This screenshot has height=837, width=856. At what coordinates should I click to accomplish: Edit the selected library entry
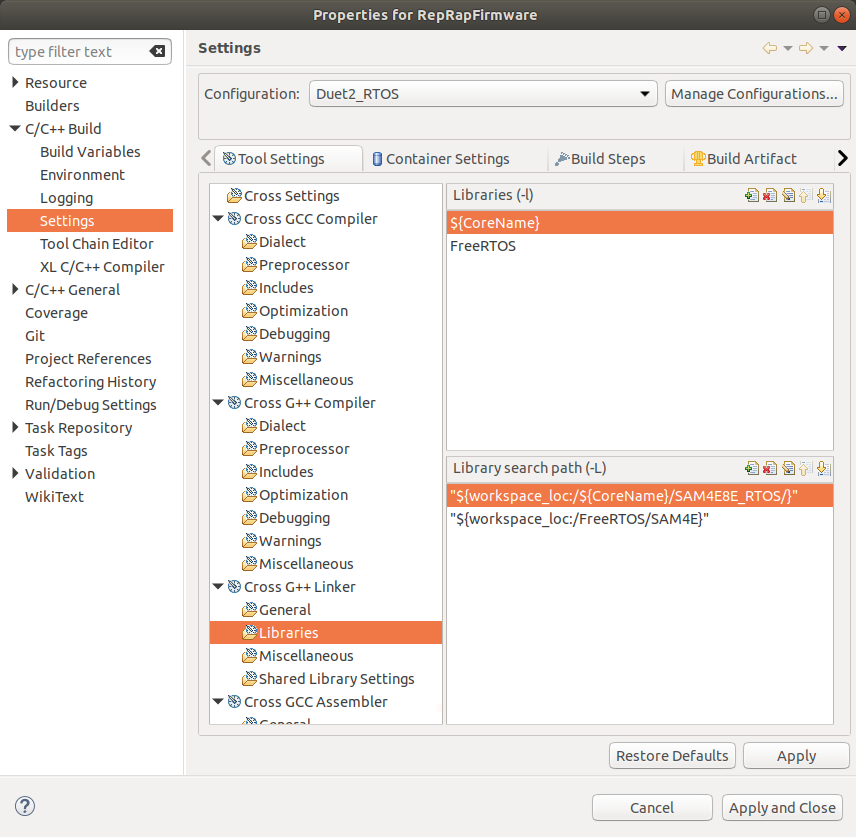coord(788,195)
